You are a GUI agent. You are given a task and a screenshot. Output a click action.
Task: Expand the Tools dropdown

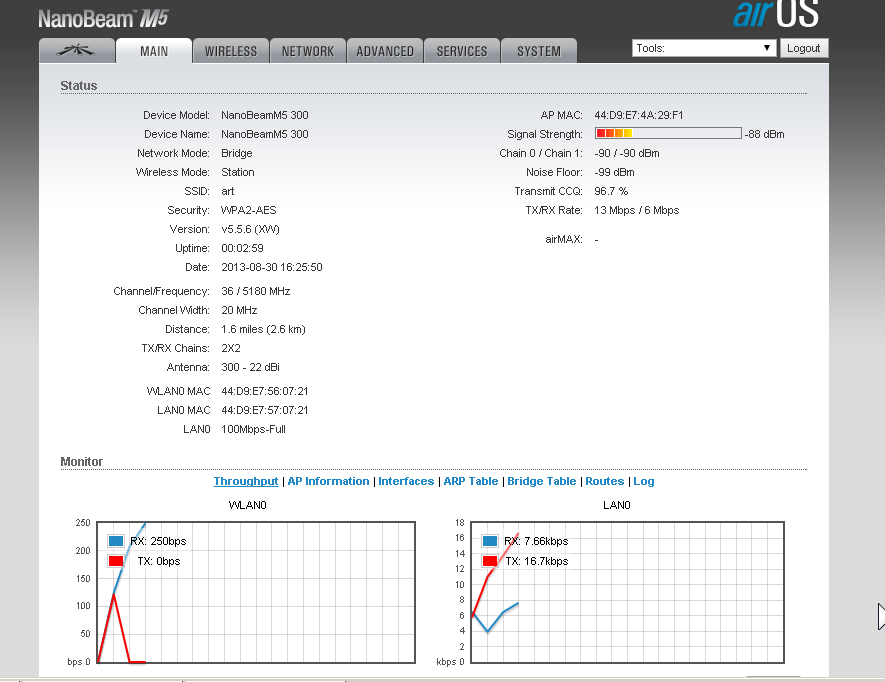click(x=704, y=48)
